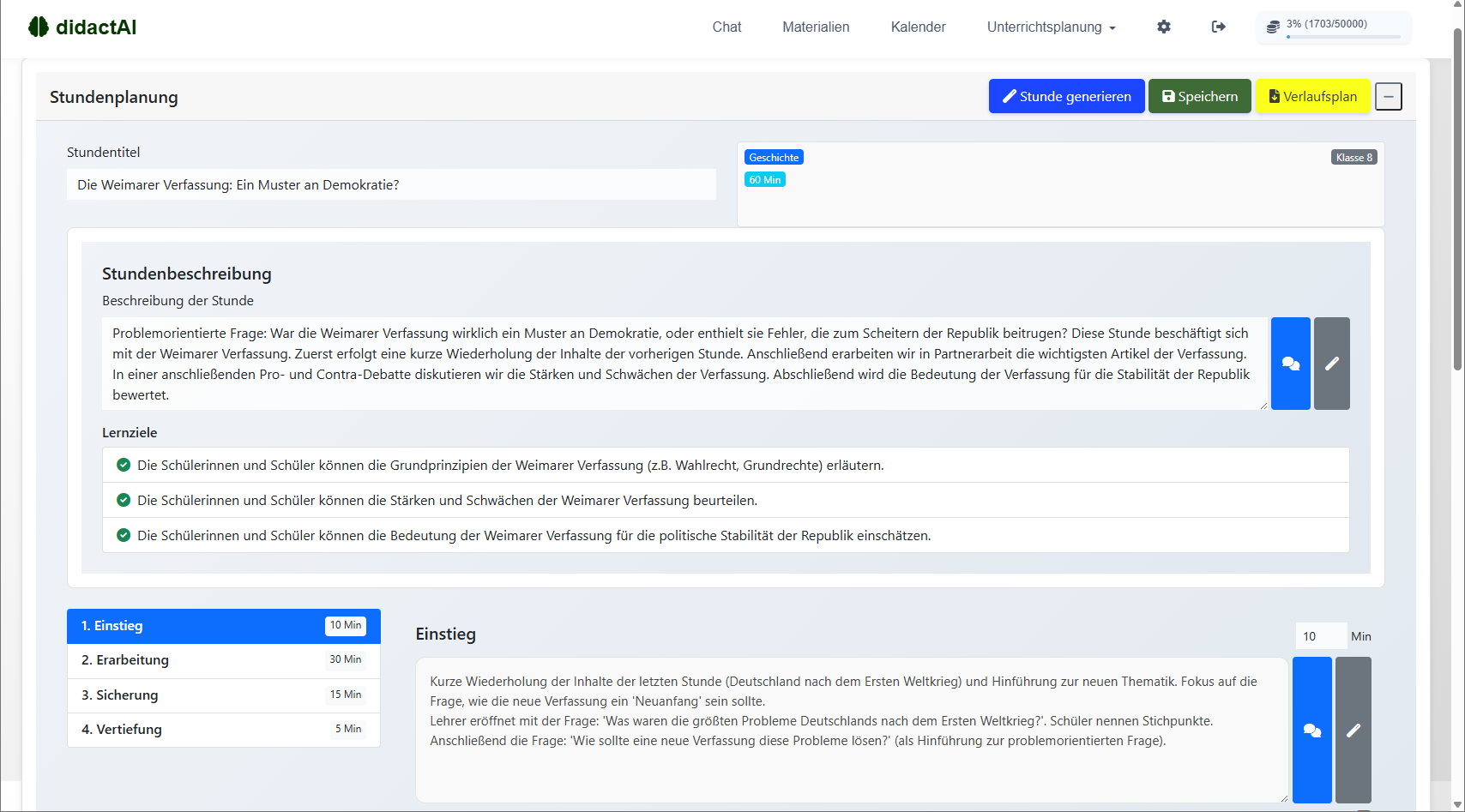Image resolution: width=1465 pixels, height=812 pixels.
Task: Click green check of politische Stabilität goal
Action: 124,535
